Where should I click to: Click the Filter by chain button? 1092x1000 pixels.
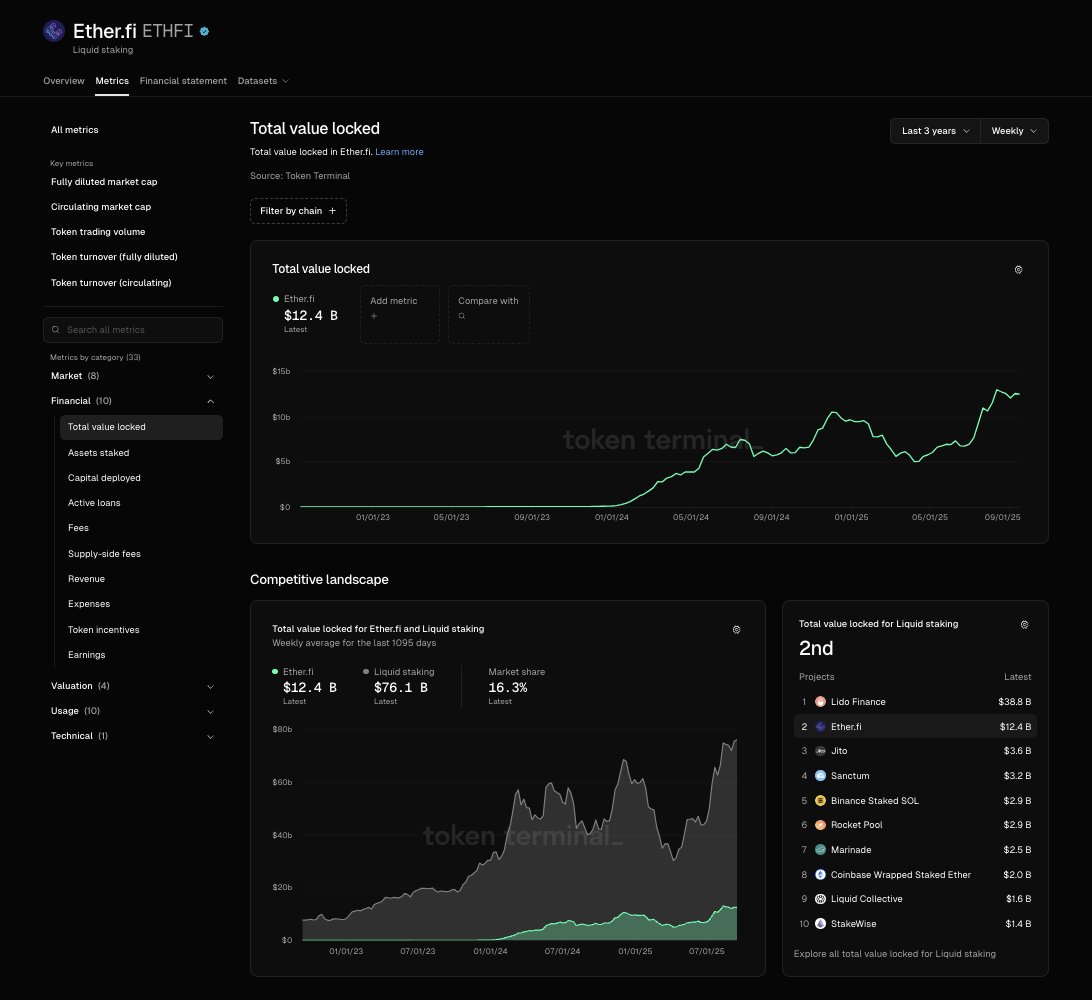(298, 211)
